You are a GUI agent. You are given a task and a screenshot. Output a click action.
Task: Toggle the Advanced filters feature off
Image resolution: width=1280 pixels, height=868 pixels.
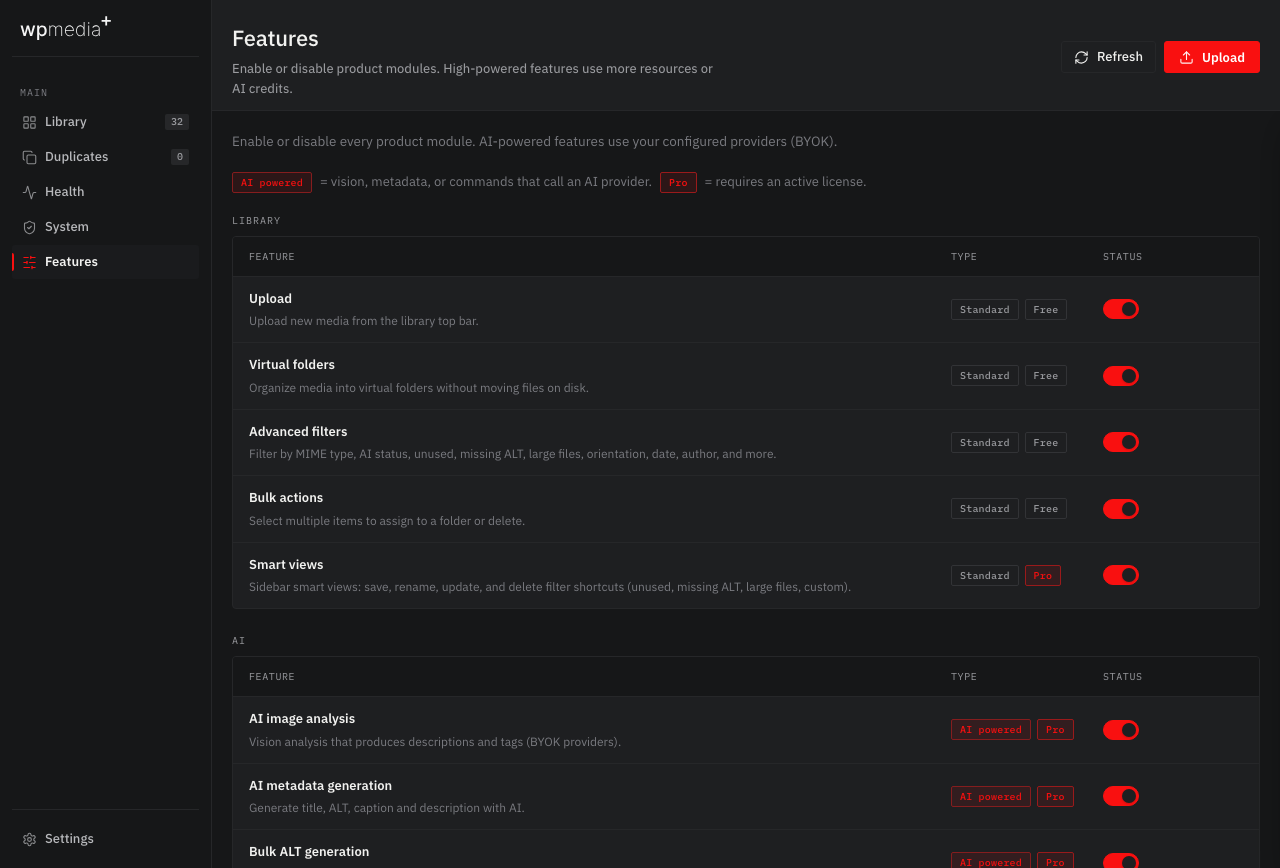1121,442
